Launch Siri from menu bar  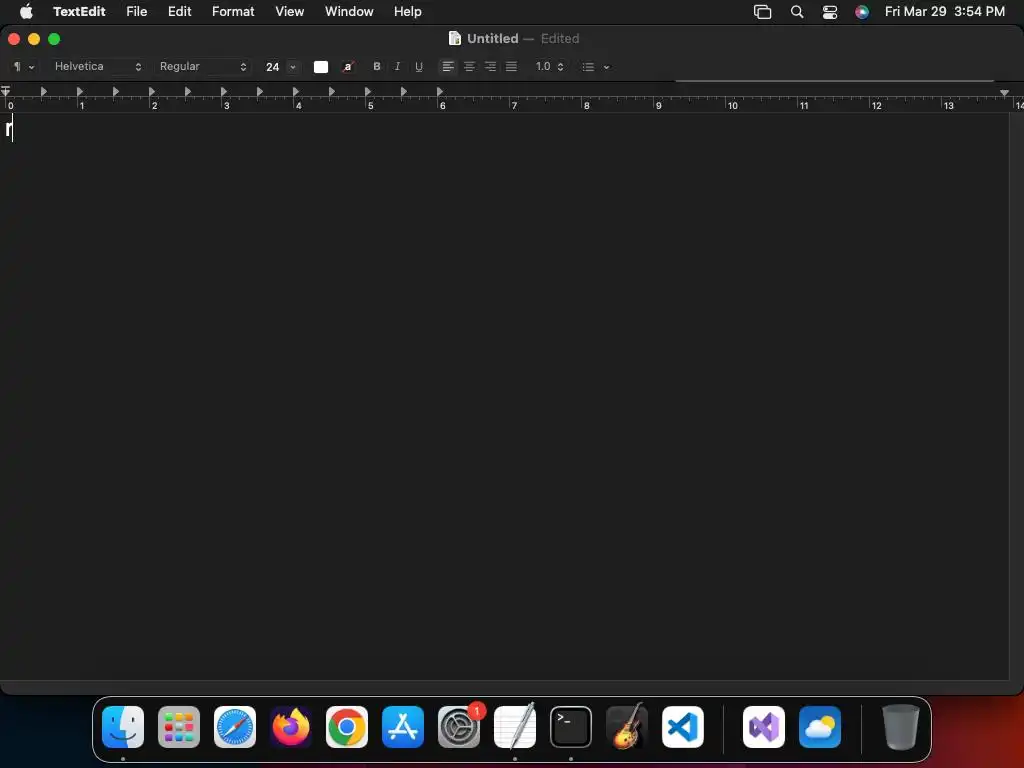(862, 11)
